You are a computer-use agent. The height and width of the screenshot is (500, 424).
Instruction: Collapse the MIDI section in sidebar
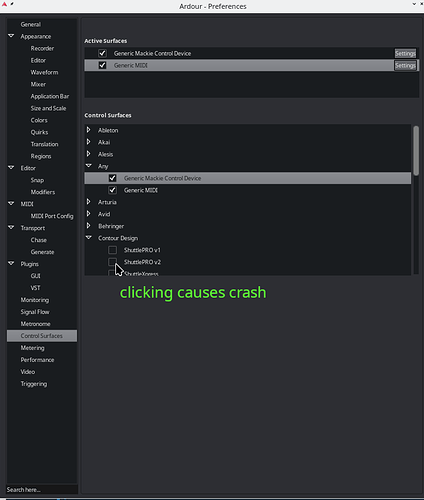pos(11,203)
